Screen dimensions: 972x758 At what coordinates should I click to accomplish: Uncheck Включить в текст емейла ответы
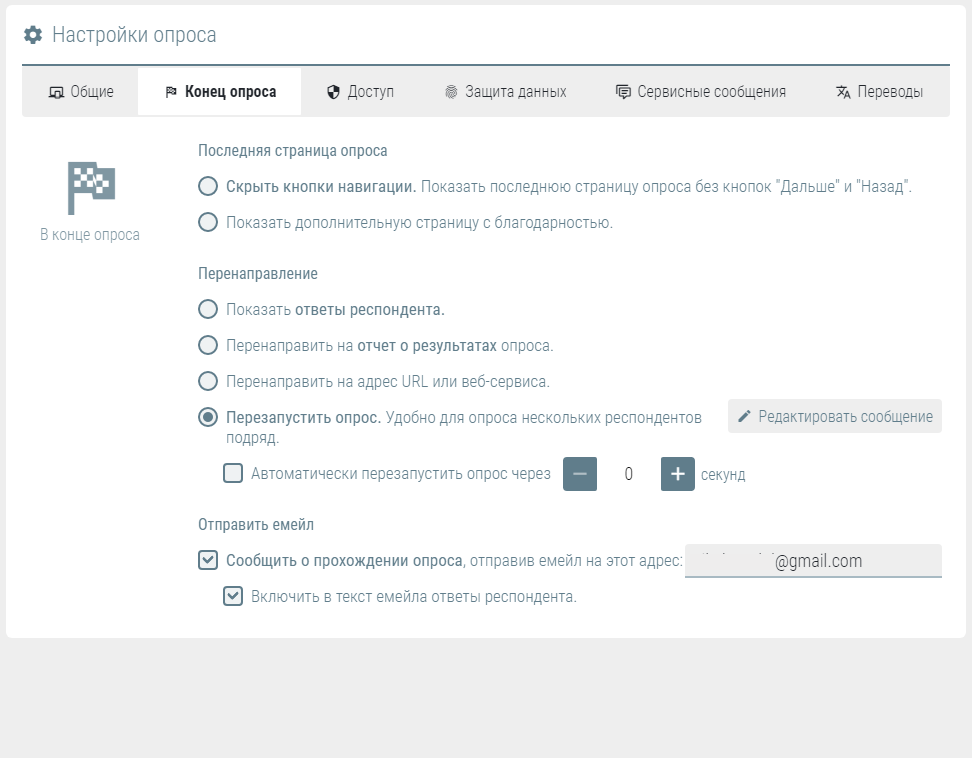[233, 596]
